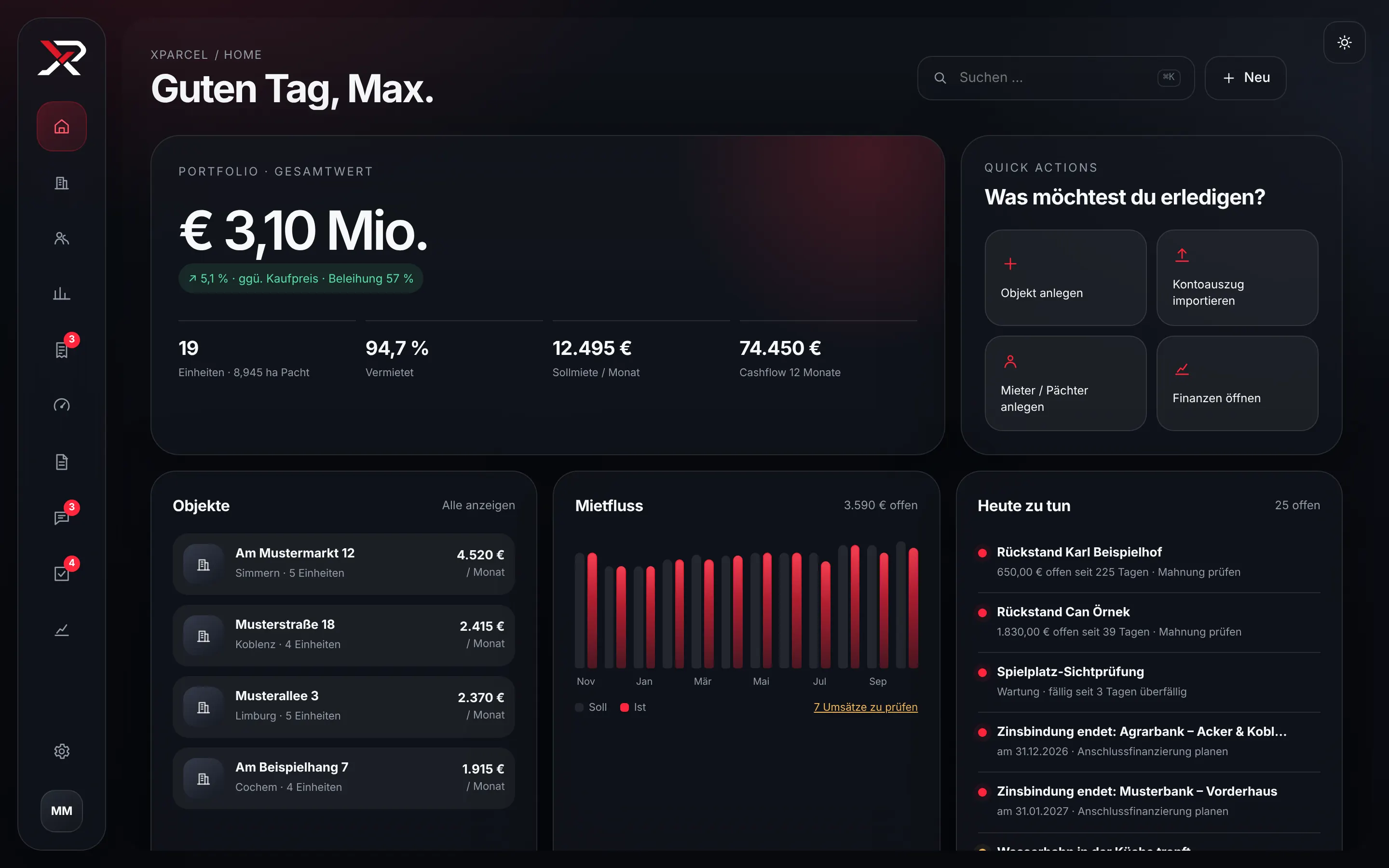Open the building objects sidebar icon
The width and height of the screenshot is (1389, 868).
[x=61, y=183]
